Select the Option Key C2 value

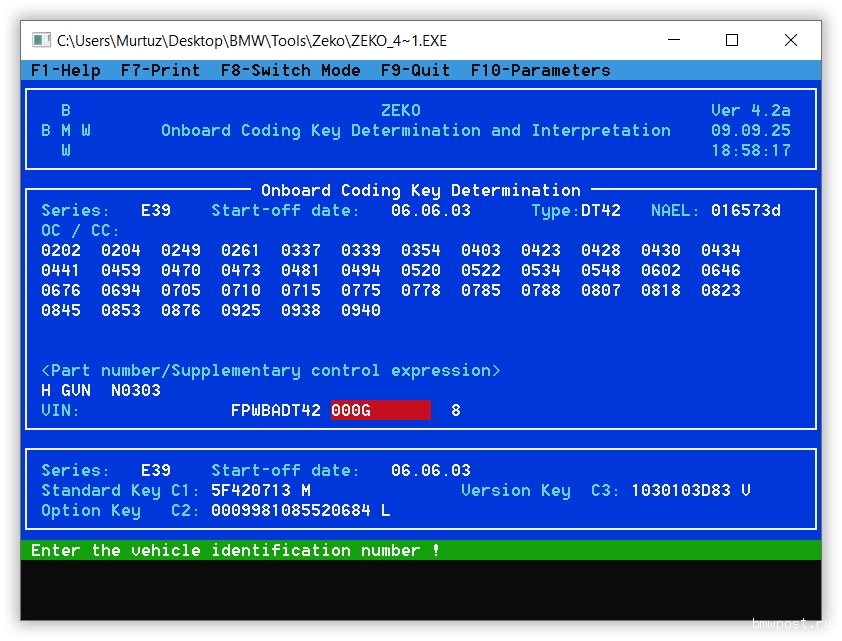(290, 510)
